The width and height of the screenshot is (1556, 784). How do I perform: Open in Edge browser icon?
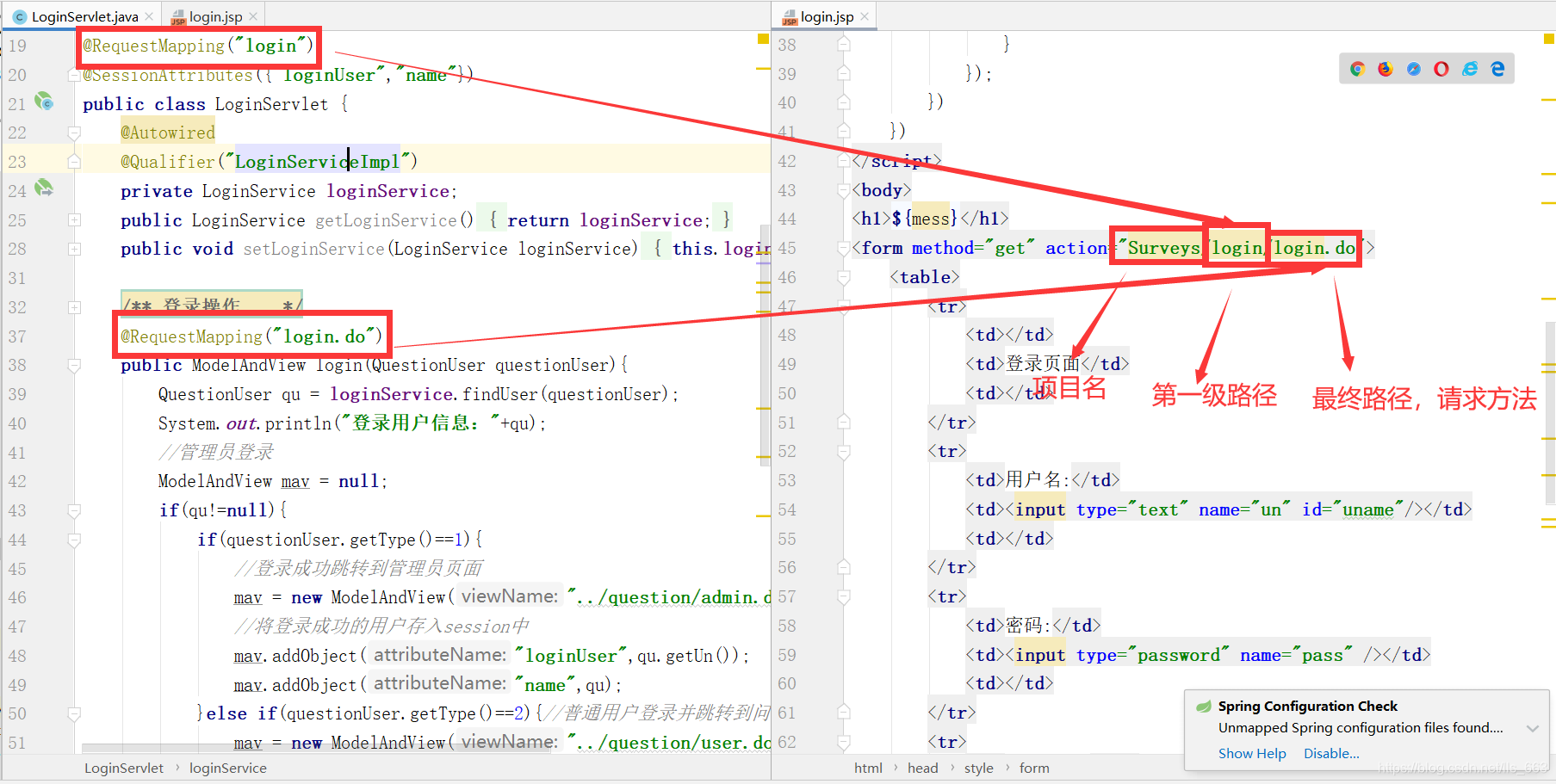[x=1497, y=69]
